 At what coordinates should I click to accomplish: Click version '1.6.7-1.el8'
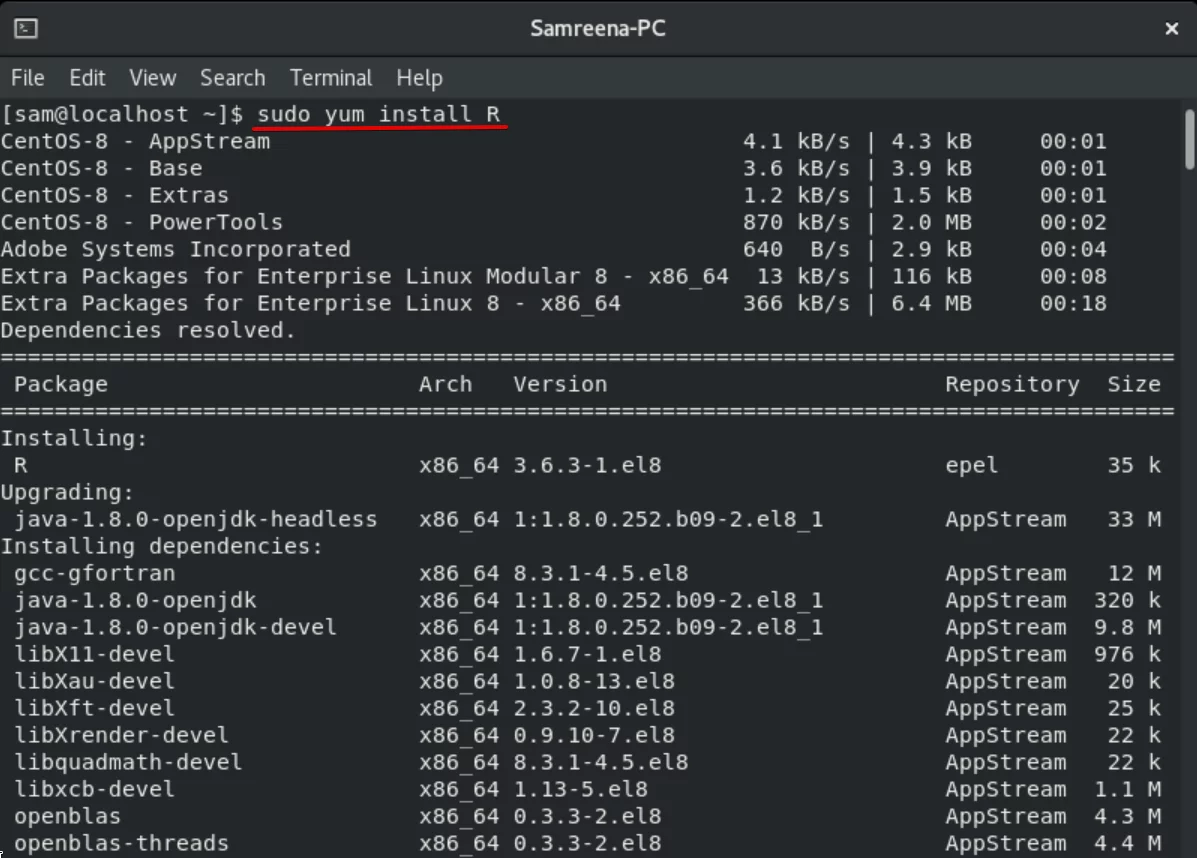[587, 654]
